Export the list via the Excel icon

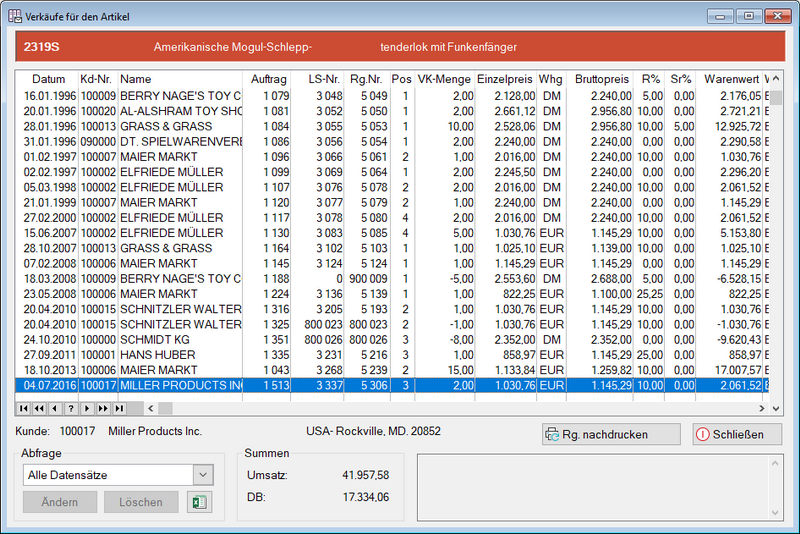pos(199,502)
